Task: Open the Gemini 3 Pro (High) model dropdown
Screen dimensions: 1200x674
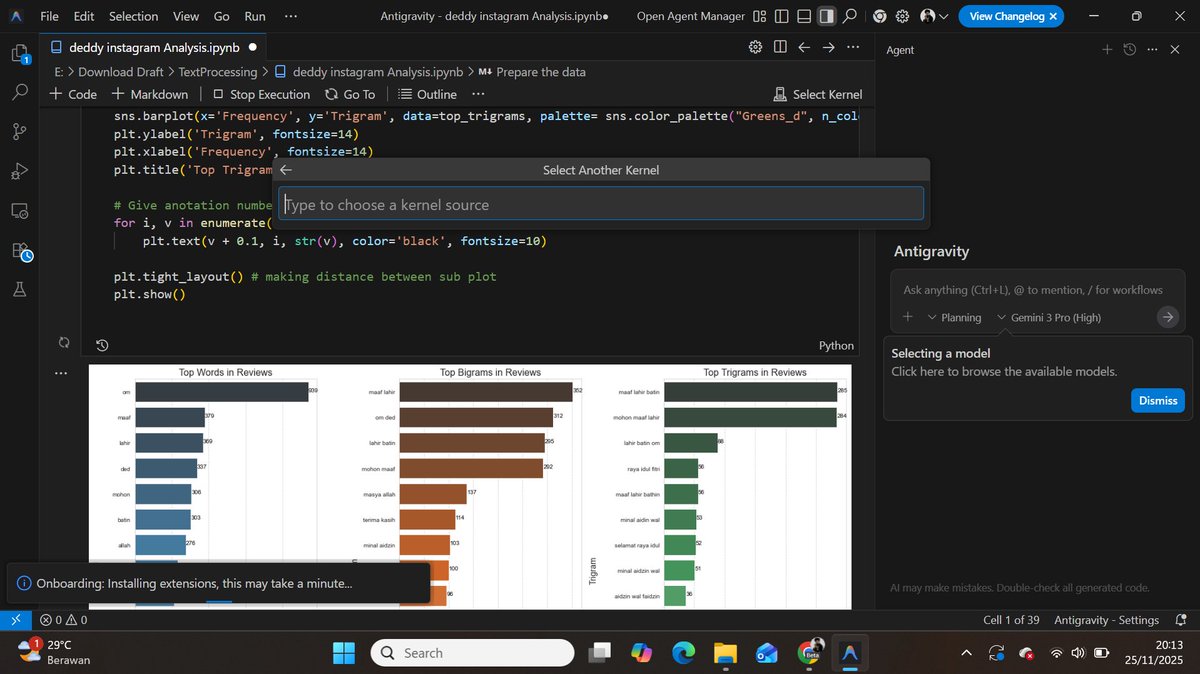Action: click(1049, 317)
